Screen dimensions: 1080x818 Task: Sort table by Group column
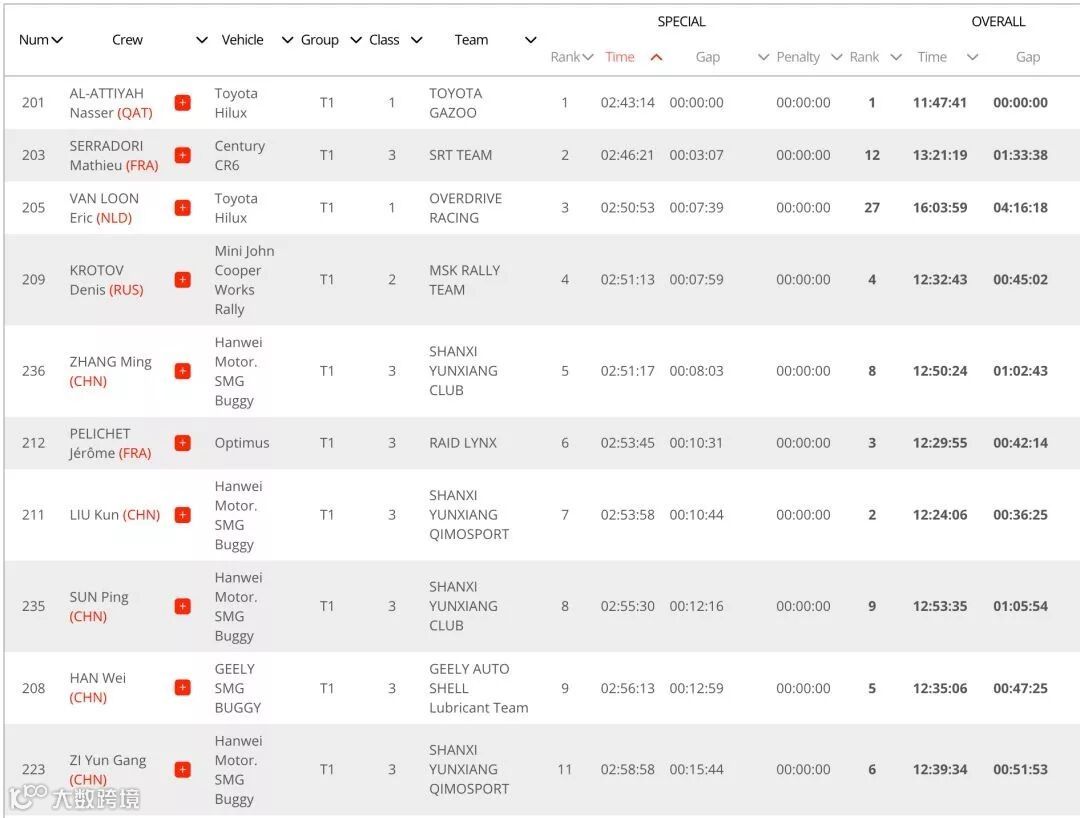356,40
